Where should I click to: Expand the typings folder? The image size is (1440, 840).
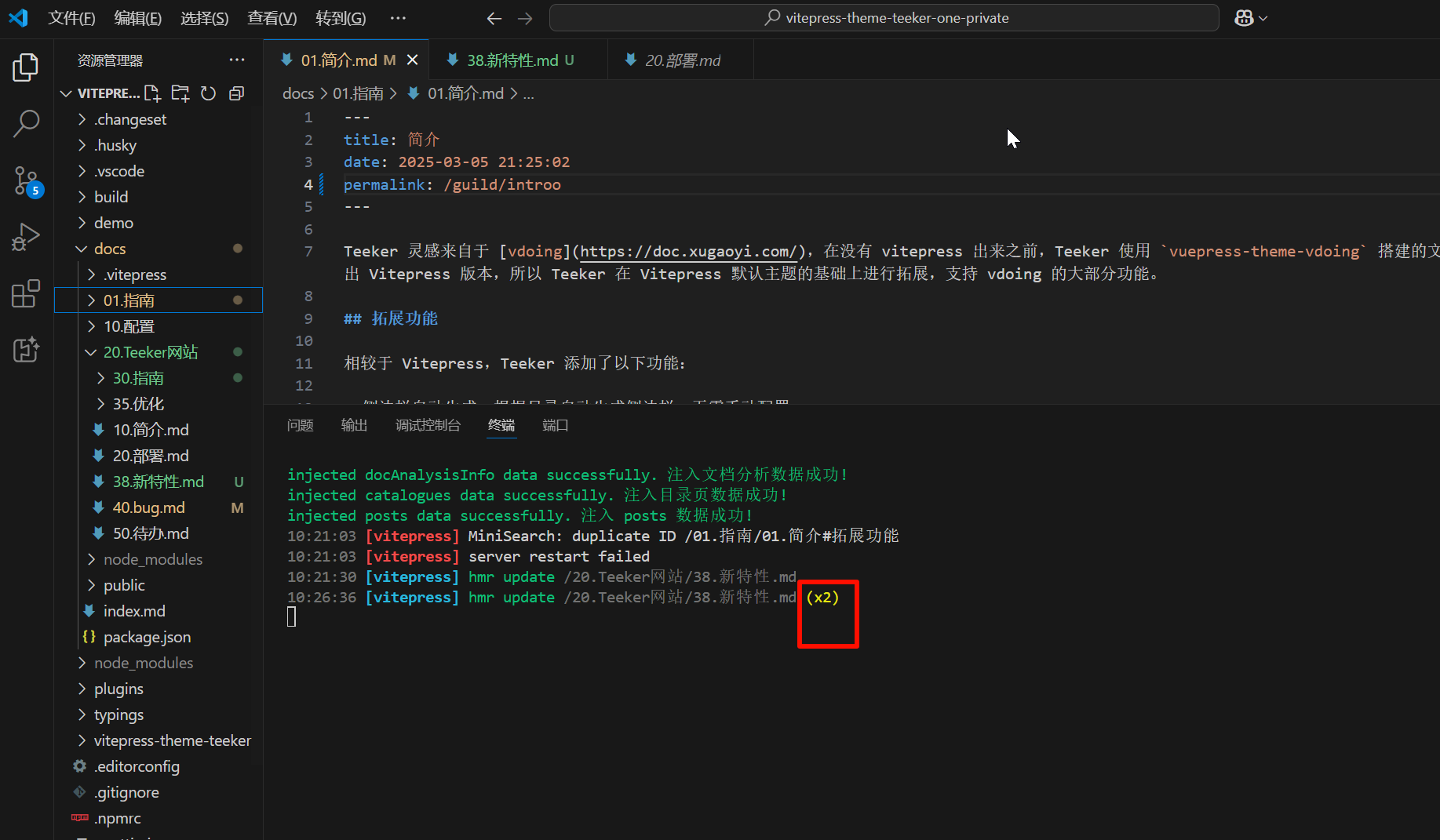coord(159,715)
